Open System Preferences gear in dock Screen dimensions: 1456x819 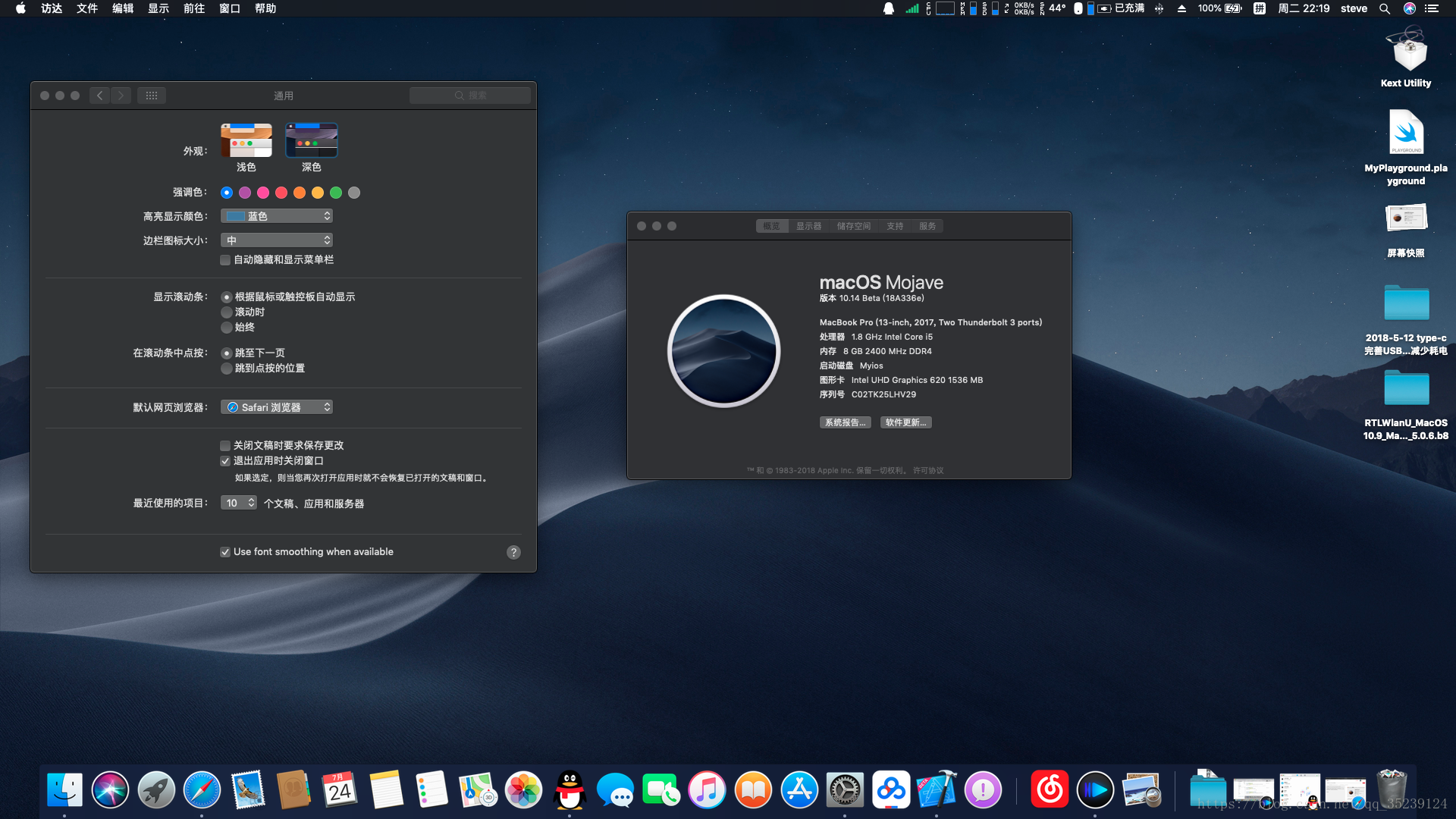coord(845,790)
